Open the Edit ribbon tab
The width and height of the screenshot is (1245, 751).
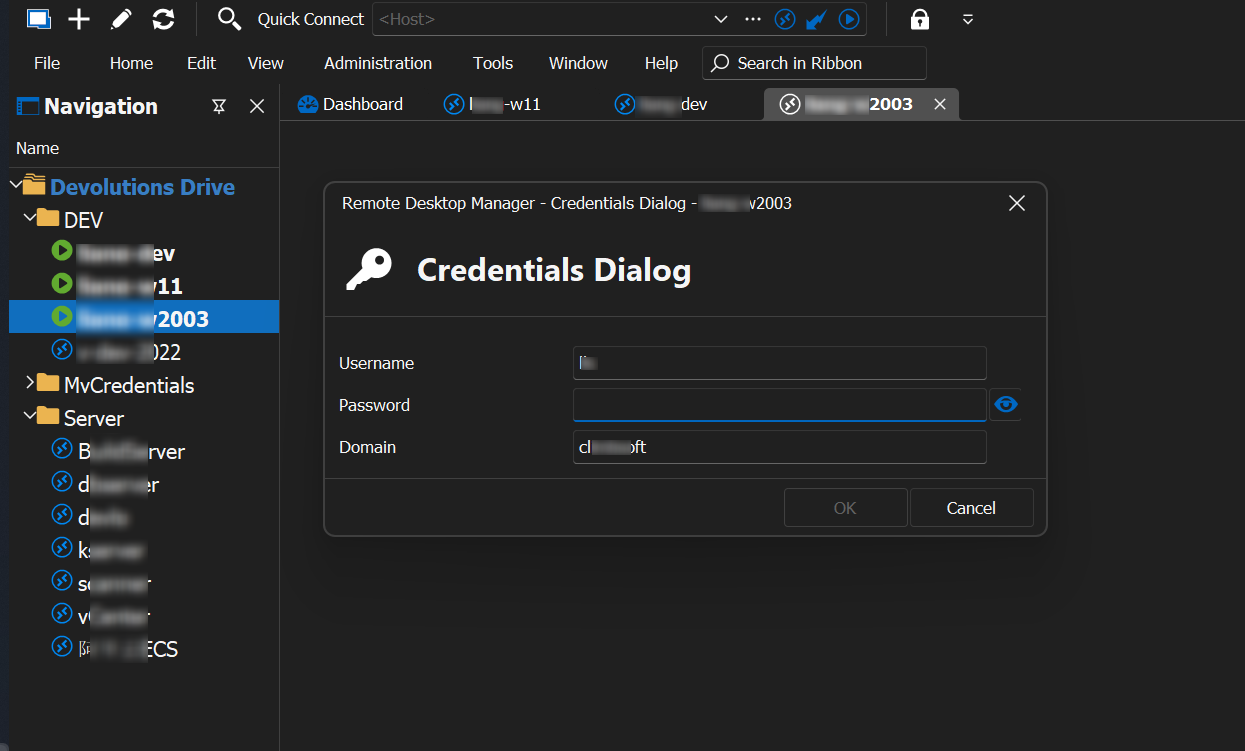pos(201,63)
